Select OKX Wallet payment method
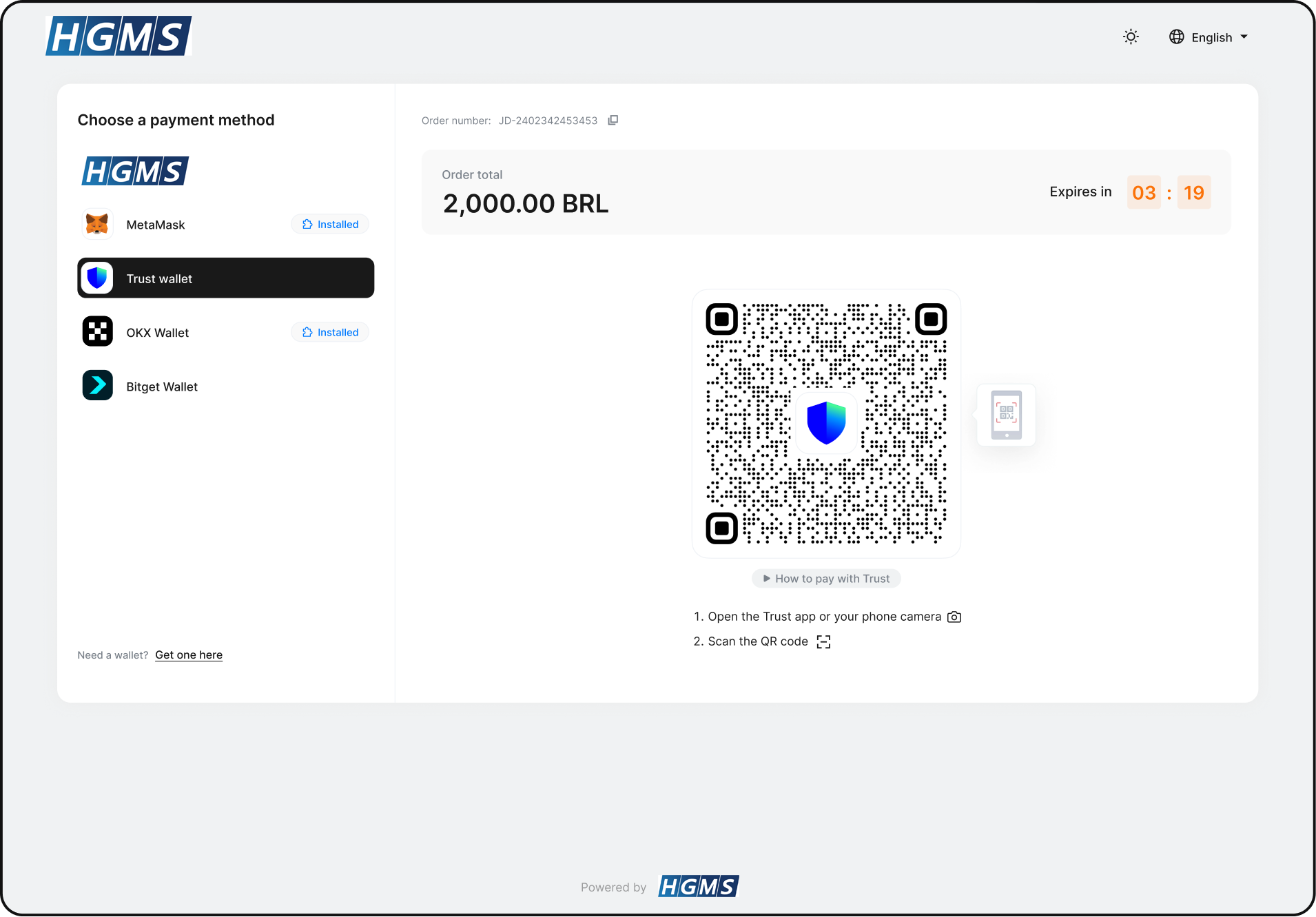Viewport: 1316px width, 917px height. click(226, 332)
